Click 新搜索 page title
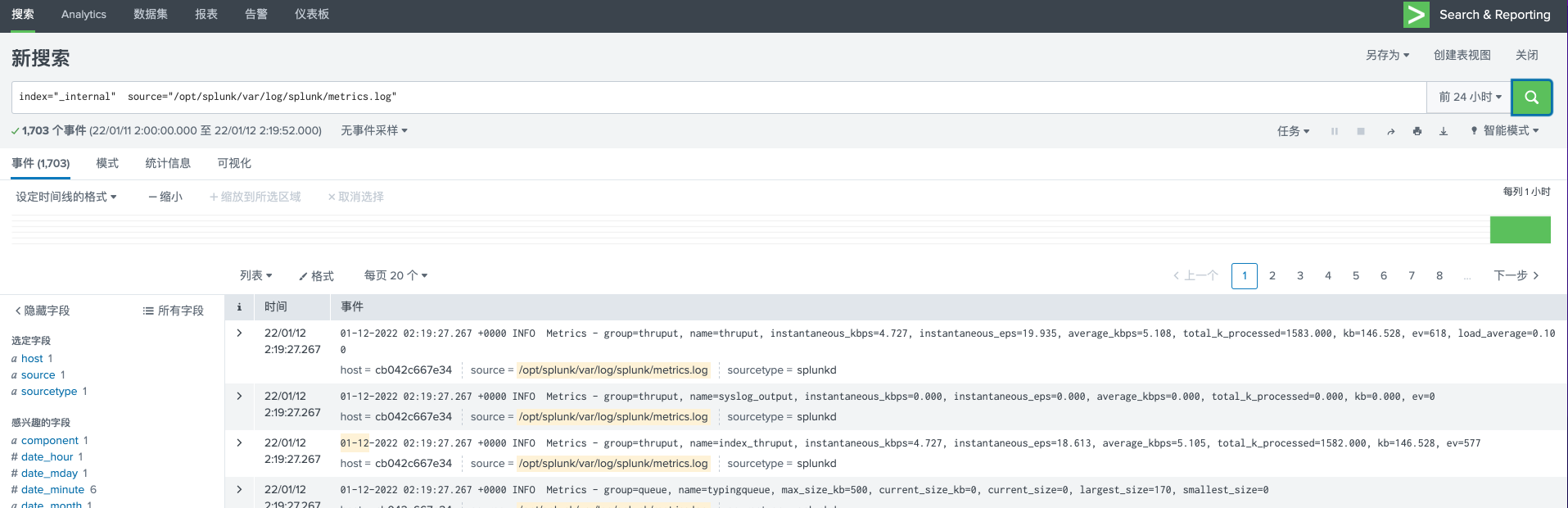This screenshot has width=1568, height=508. (x=40, y=58)
